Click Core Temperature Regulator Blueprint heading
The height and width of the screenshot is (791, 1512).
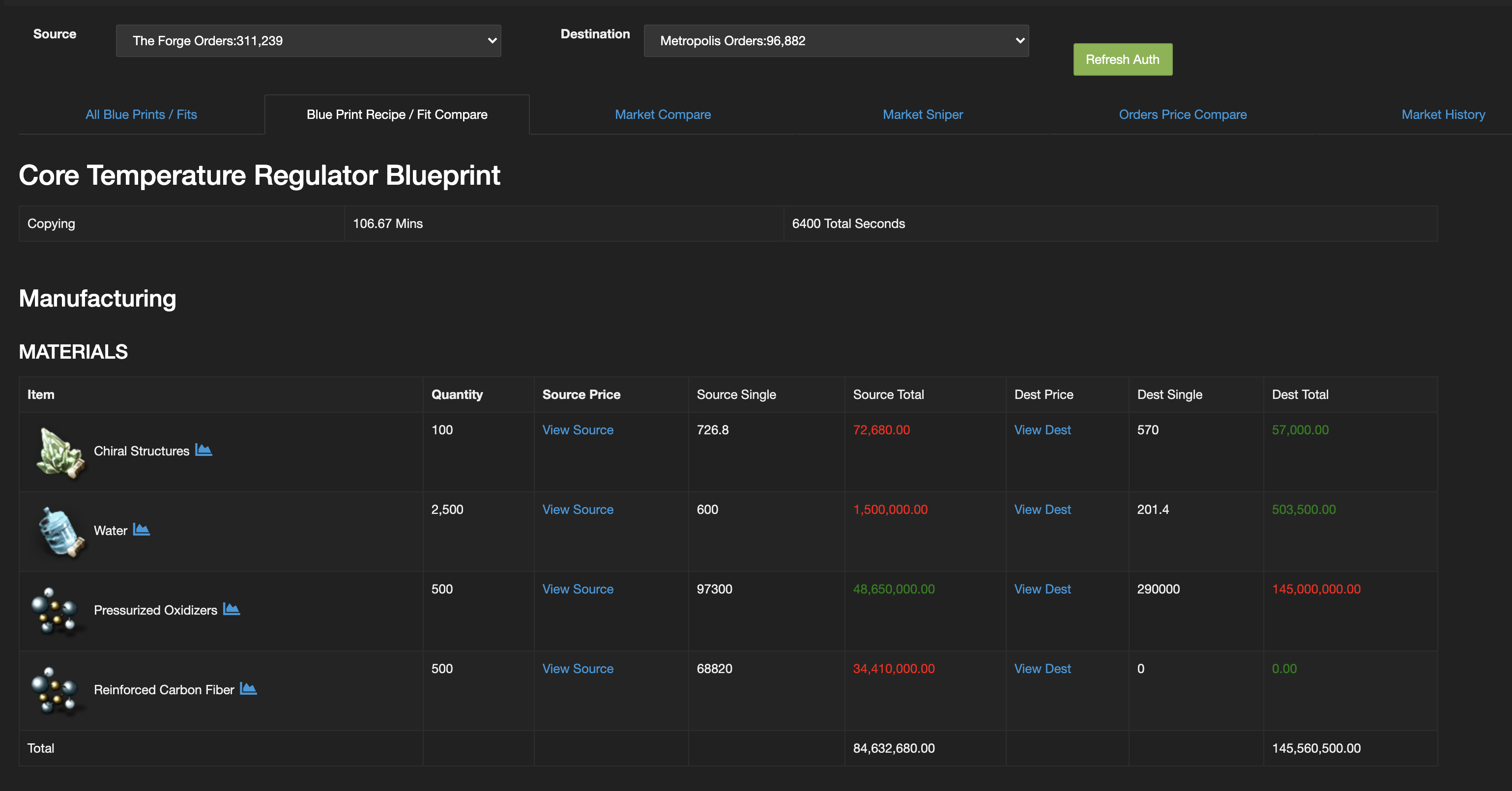pyautogui.click(x=260, y=175)
